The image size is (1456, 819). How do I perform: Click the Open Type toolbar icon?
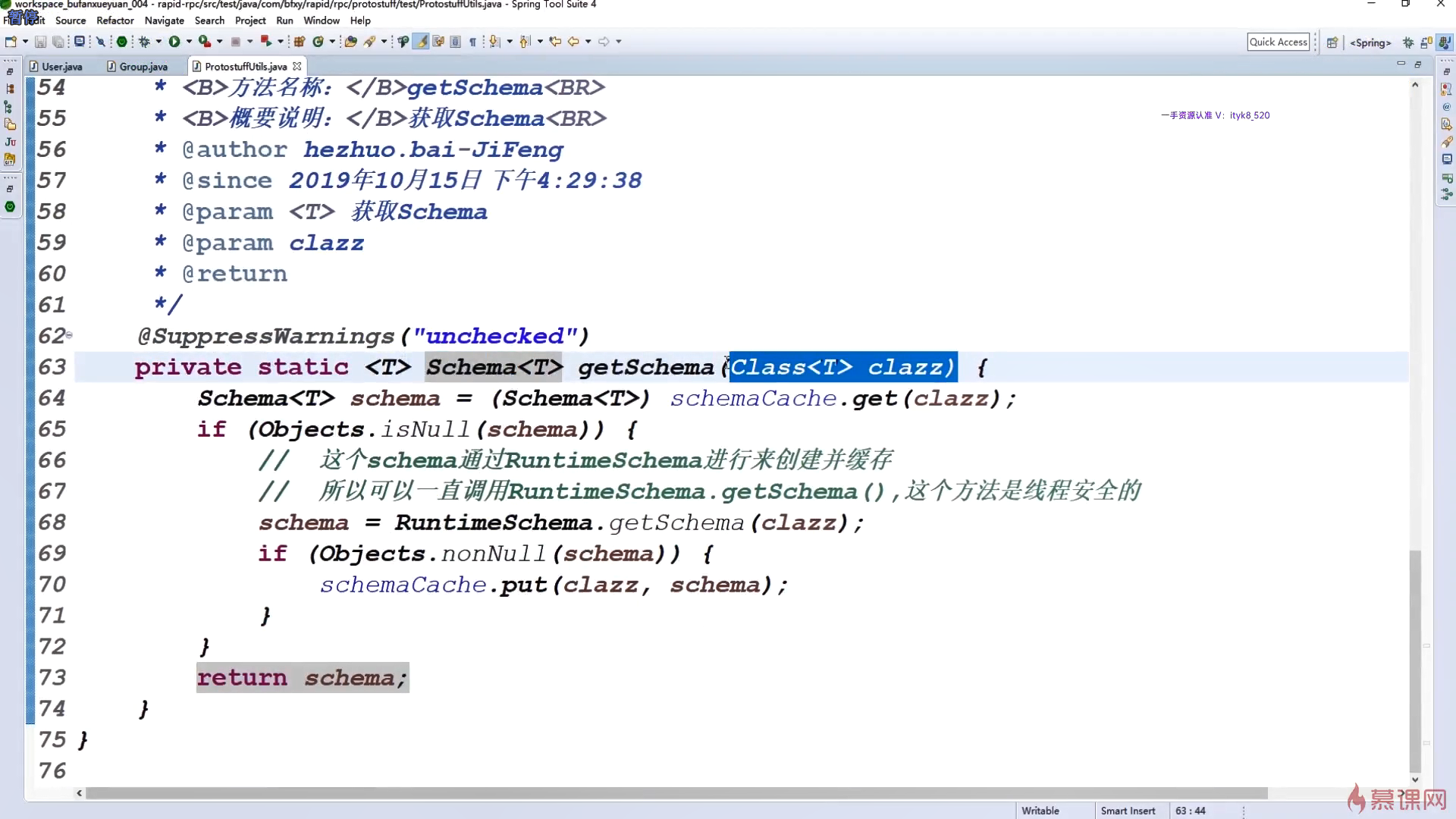(x=350, y=42)
